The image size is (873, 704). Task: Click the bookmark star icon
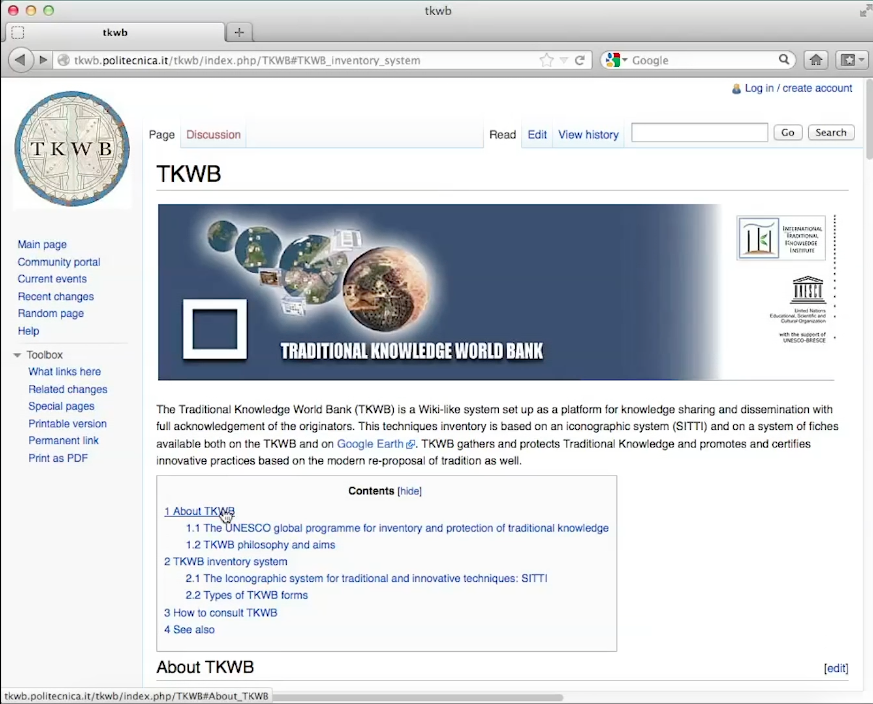[x=546, y=60]
